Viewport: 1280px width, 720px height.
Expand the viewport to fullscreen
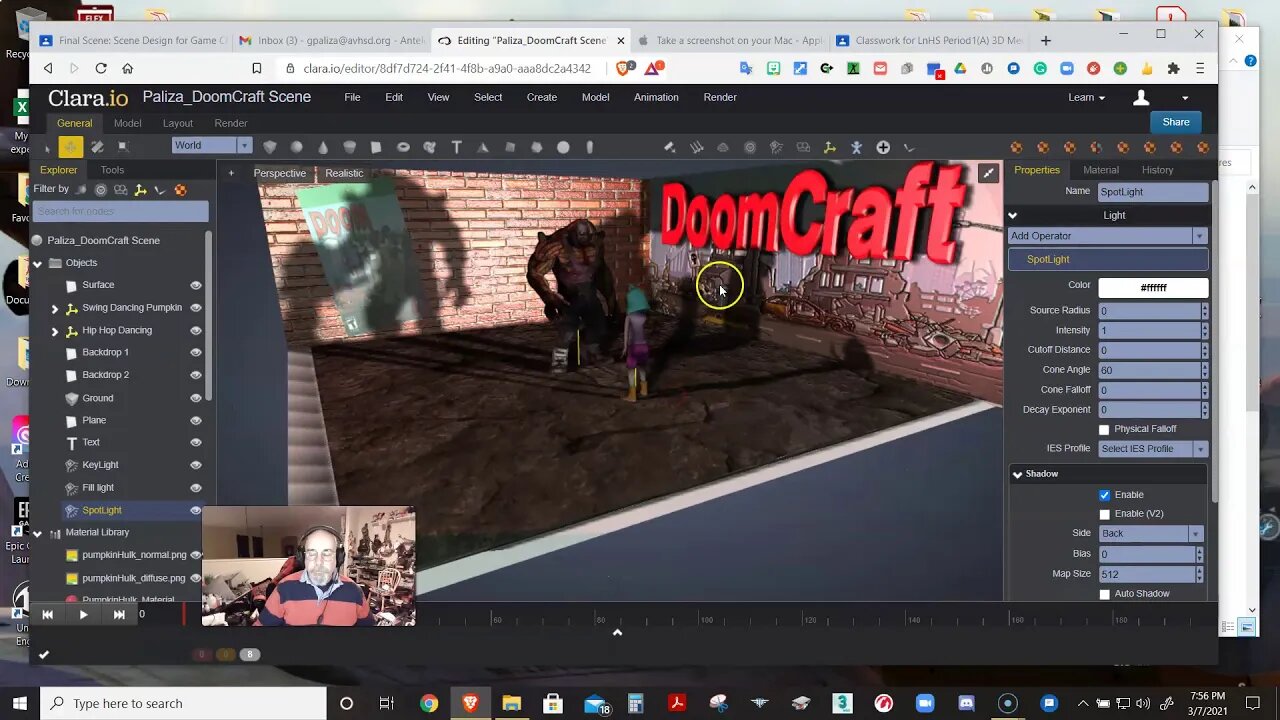[988, 173]
